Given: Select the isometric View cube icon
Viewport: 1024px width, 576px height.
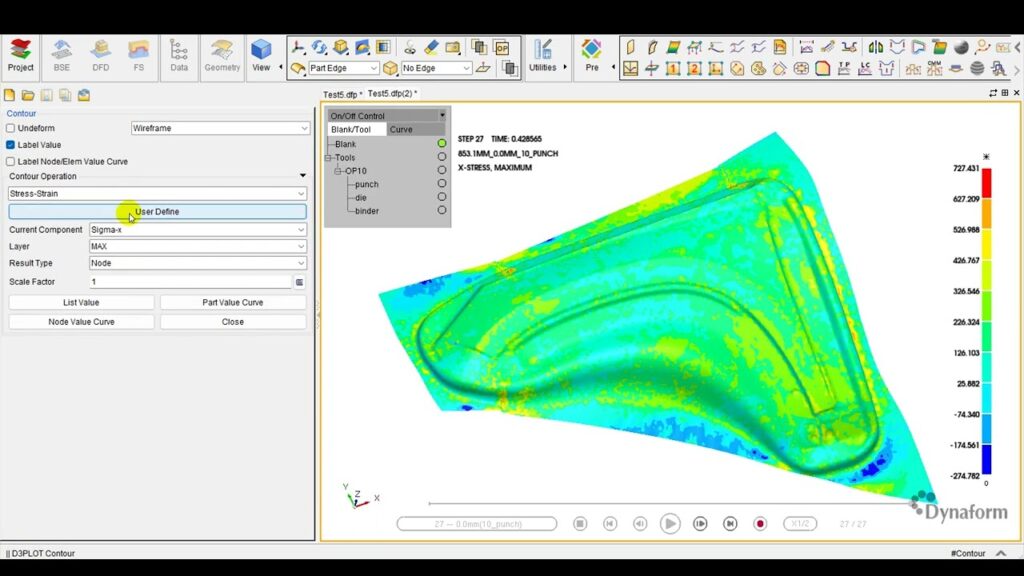Looking at the screenshot, I should pyautogui.click(x=262, y=47).
